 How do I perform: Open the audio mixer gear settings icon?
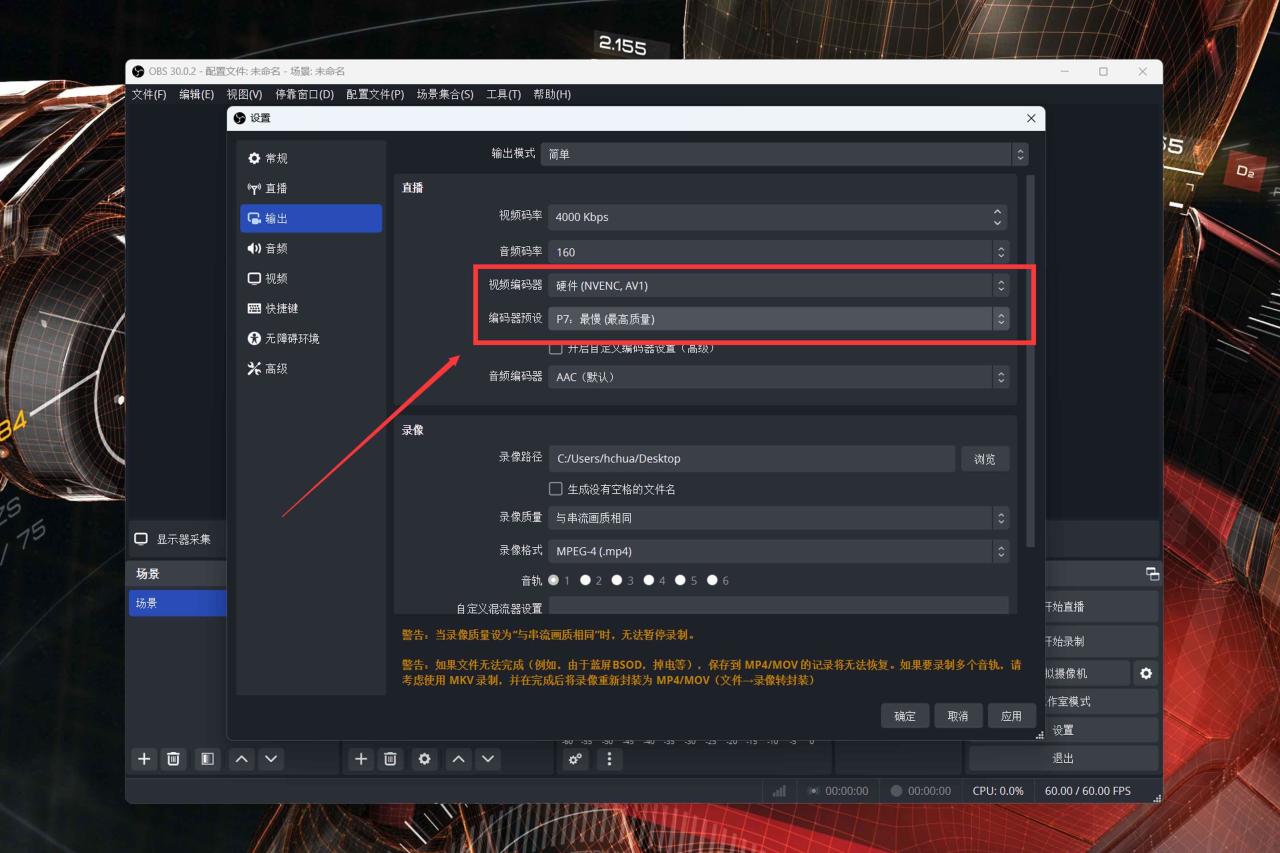575,759
